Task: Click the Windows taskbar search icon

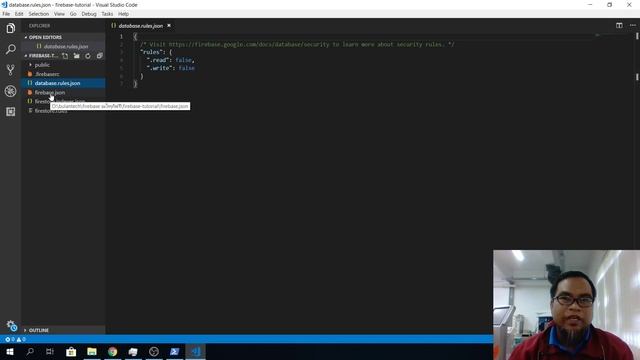Action: click(x=30, y=351)
